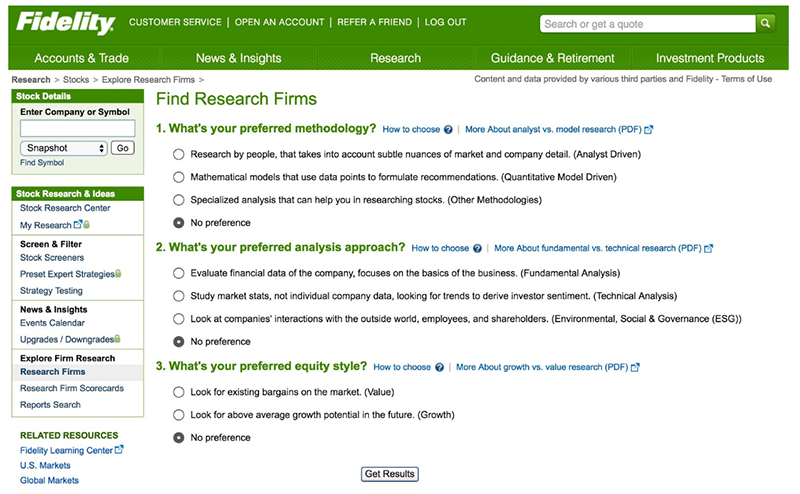Image resolution: width=800 pixels, height=494 pixels.
Task: Open Research main menu
Action: point(396,58)
